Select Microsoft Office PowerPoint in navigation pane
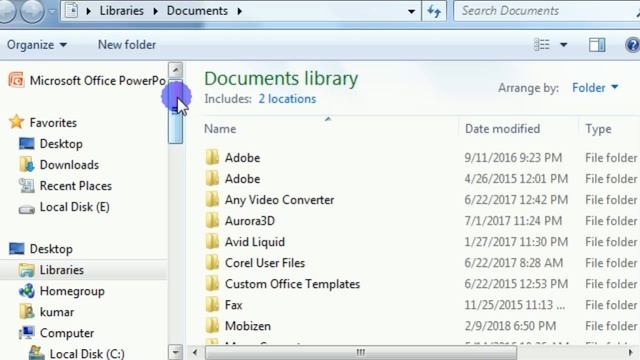The height and width of the screenshot is (360, 640). click(87, 80)
